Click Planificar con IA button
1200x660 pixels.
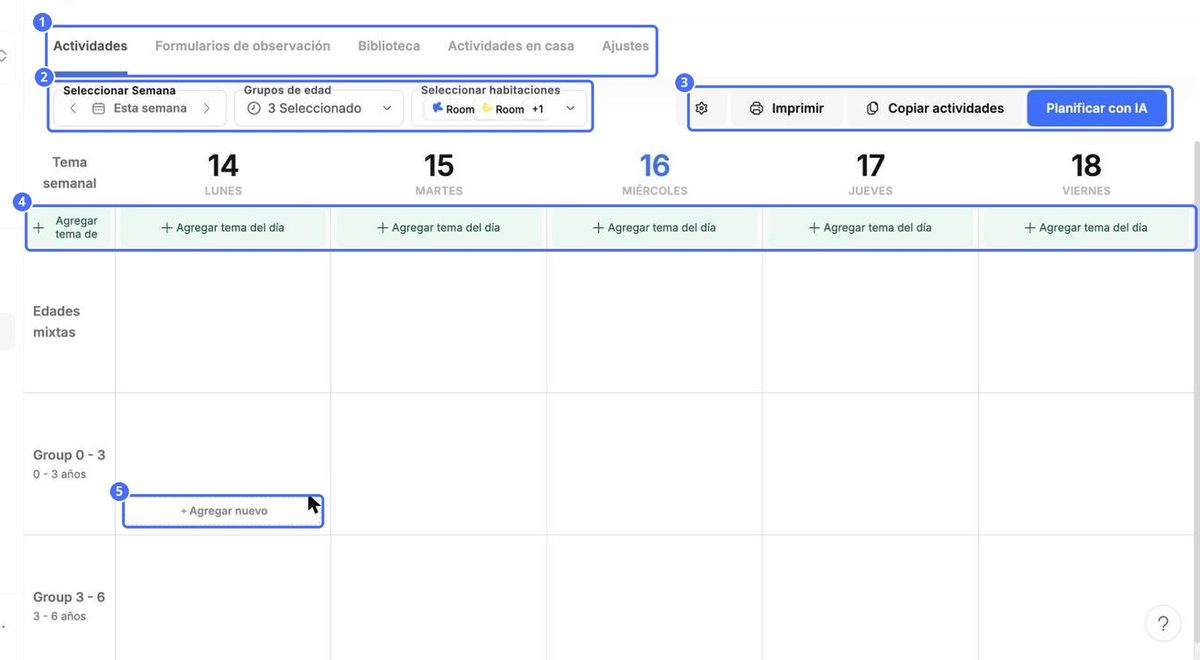1097,108
